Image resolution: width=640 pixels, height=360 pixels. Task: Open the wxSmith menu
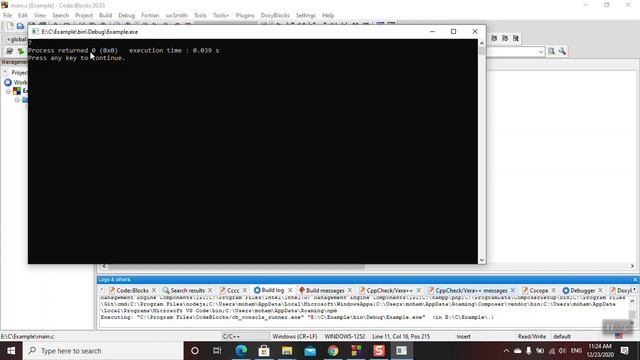[176, 16]
